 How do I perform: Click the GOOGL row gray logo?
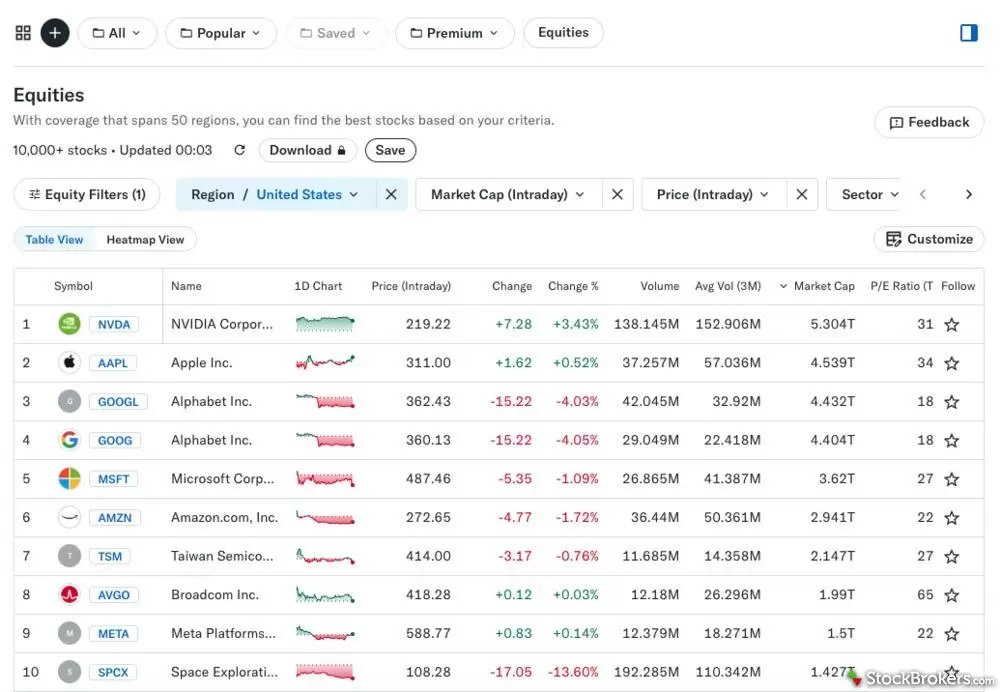tap(70, 401)
